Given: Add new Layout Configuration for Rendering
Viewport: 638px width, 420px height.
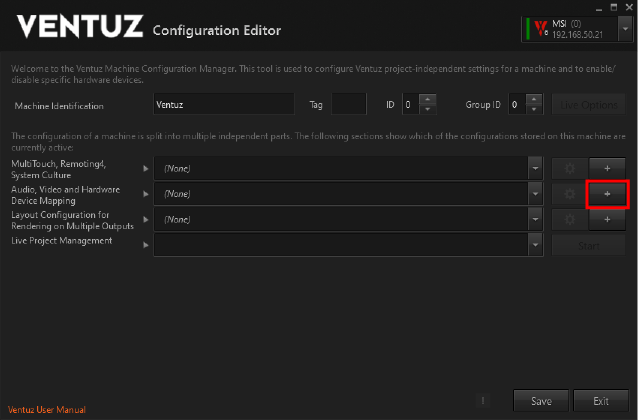Looking at the screenshot, I should tap(607, 218).
